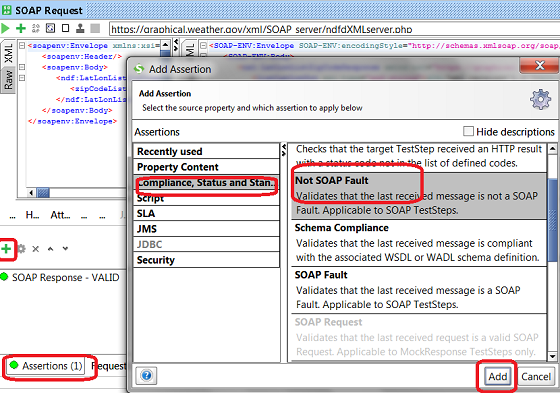Viewport: 560px width, 393px height.
Task: Click the green Submit request play icon
Action: pos(5,28)
